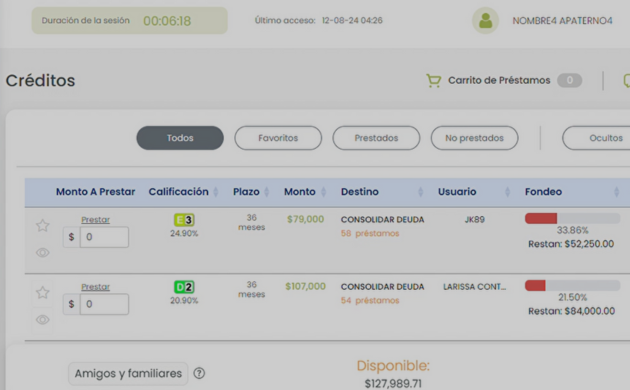Viewport: 630px width, 390px height.
Task: Switch to the Favoritos filter
Action: [x=278, y=138]
